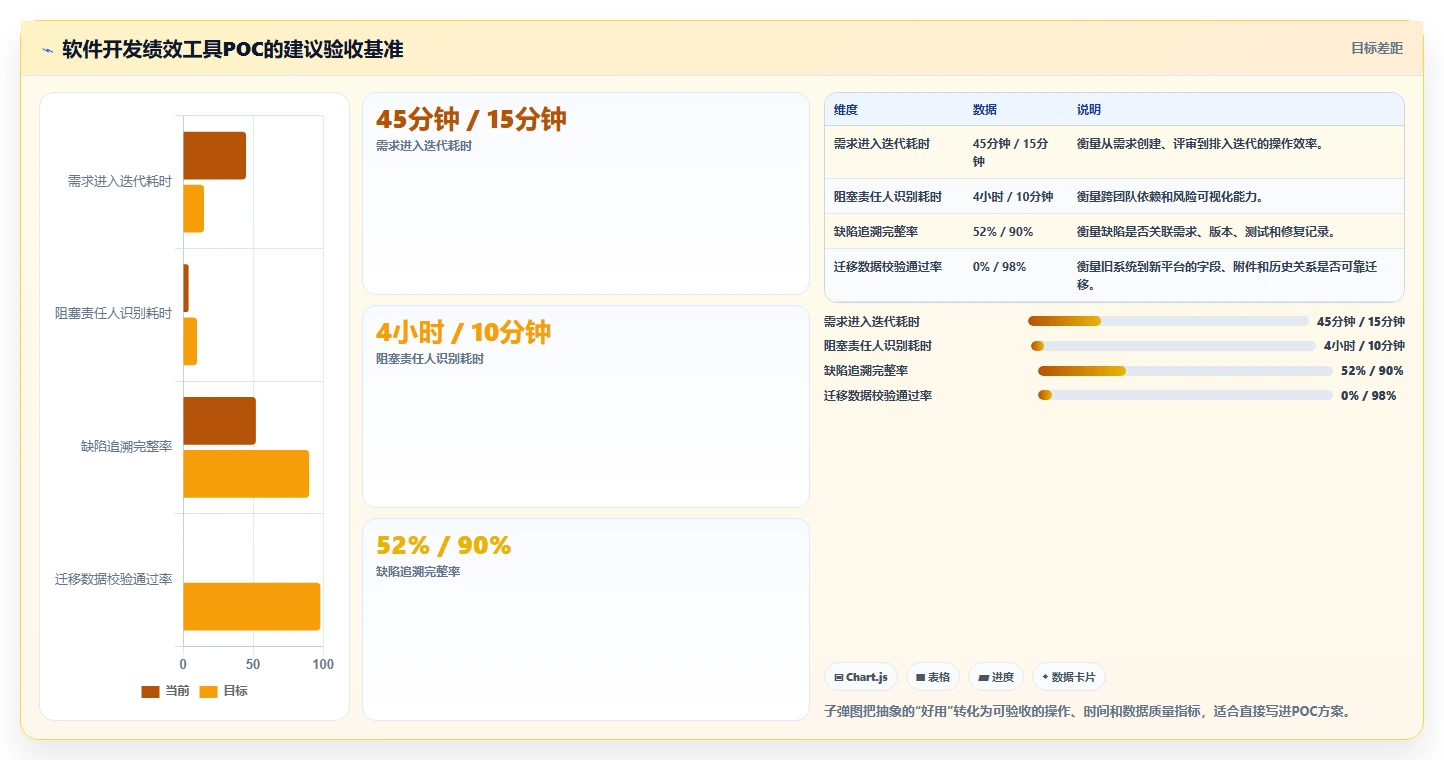Click the progress bar for 需求进入迭代耗时
This screenshot has width=1444, height=760.
click(x=1168, y=321)
